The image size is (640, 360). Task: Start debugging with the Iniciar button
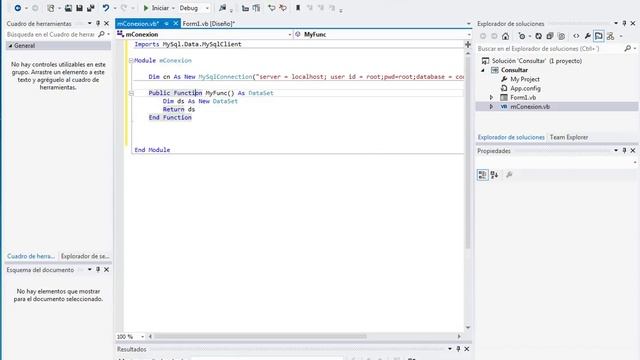click(156, 8)
